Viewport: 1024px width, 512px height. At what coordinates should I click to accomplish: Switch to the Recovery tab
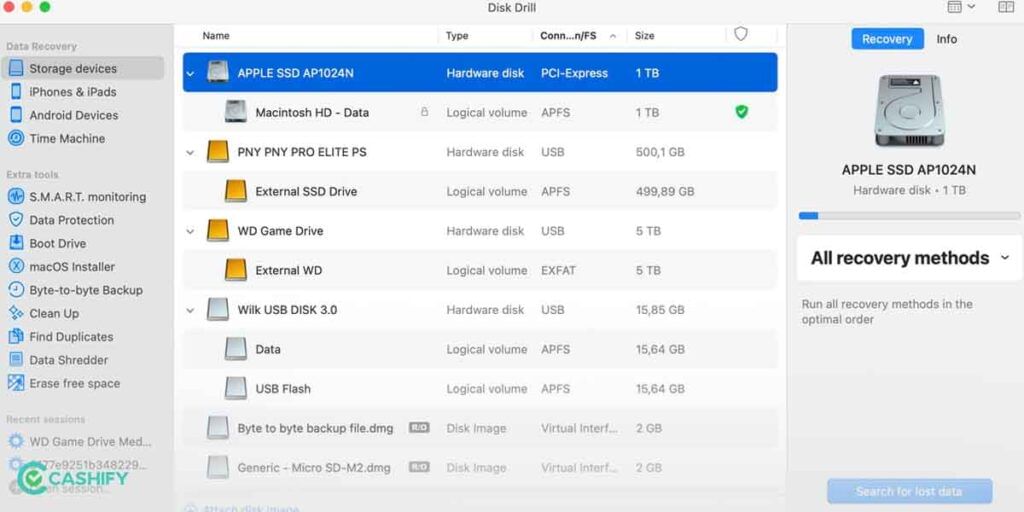pos(887,39)
